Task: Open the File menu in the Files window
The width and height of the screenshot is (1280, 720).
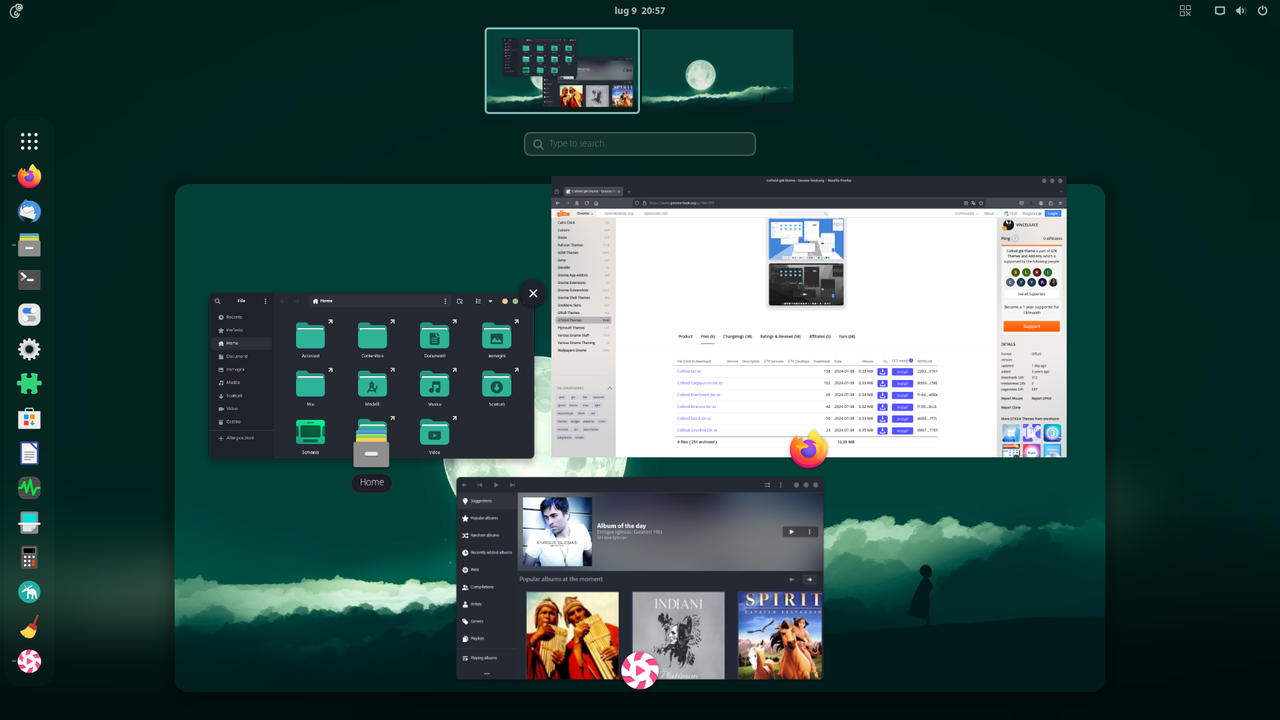Action: (241, 300)
